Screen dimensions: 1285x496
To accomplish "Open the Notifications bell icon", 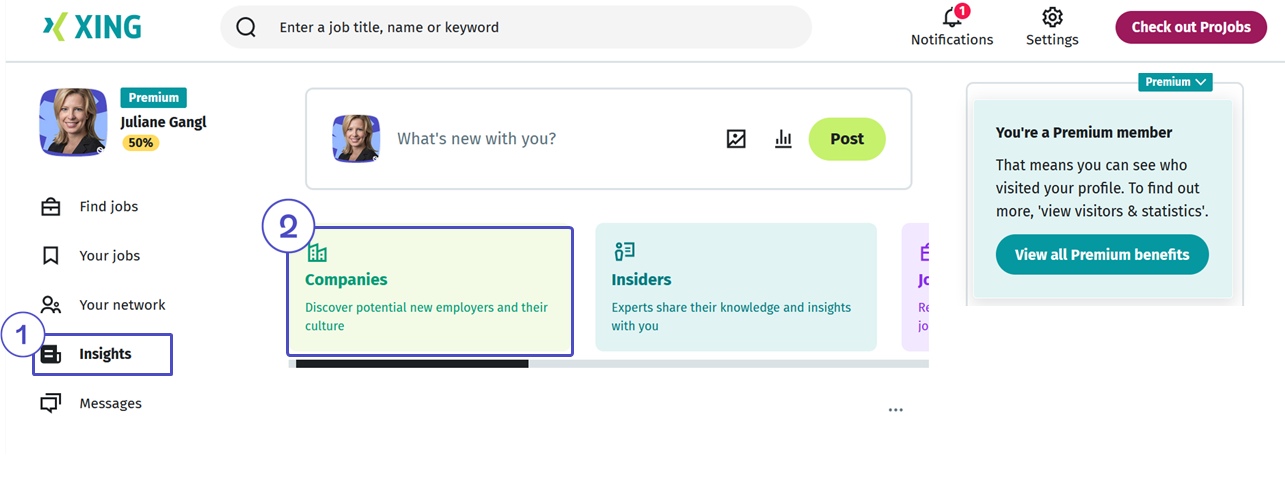I will tap(952, 17).
